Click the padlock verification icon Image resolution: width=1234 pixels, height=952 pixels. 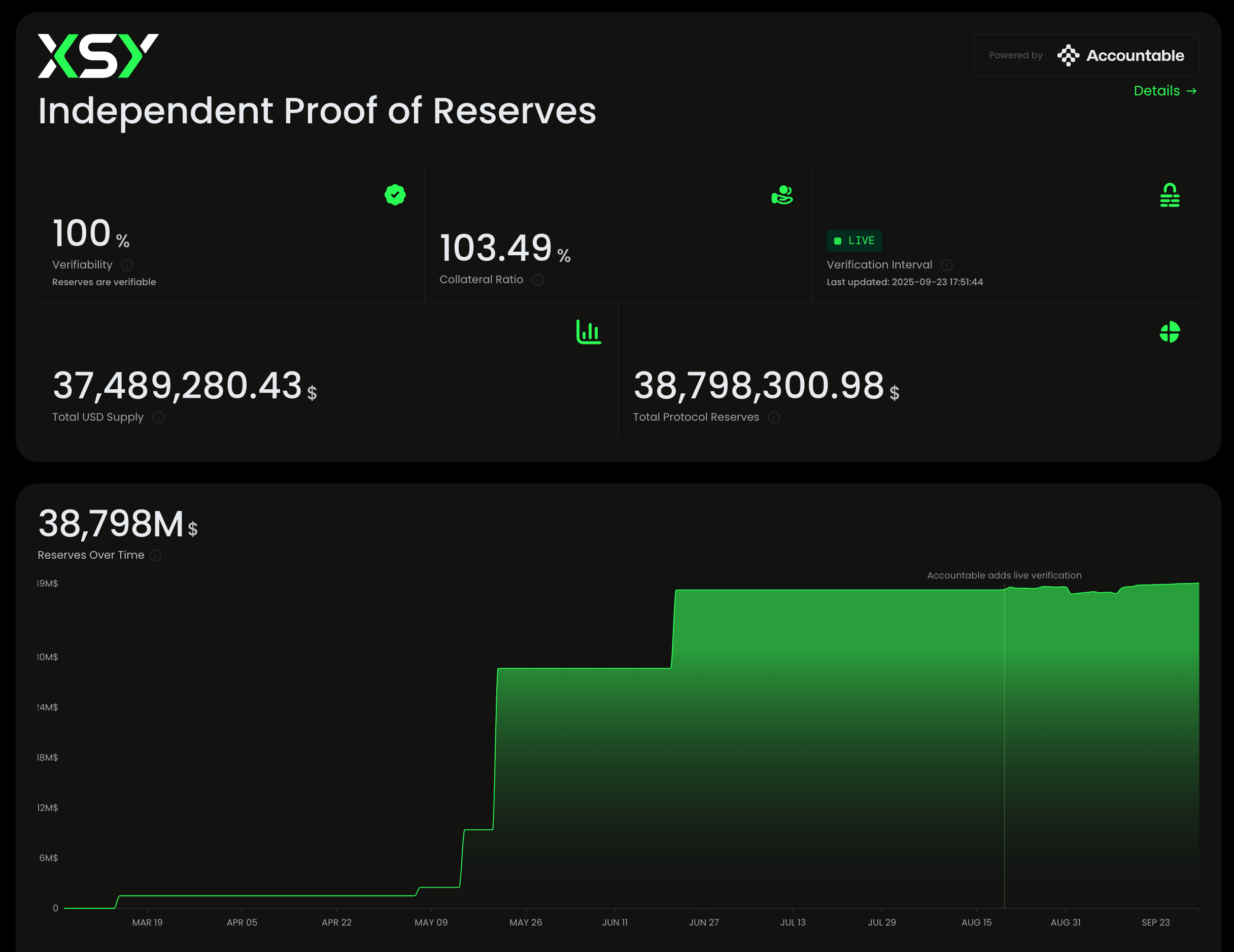coord(1169,195)
